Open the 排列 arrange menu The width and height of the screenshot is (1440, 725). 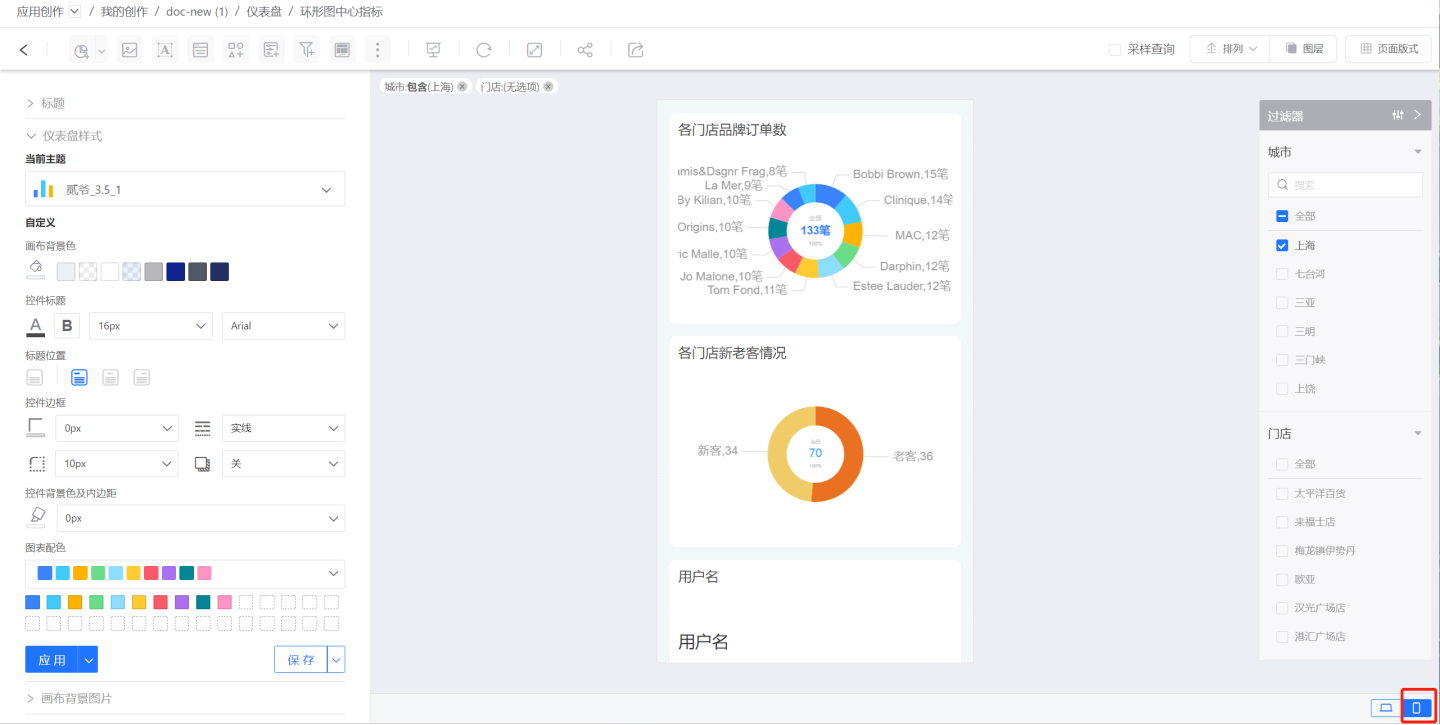tap(1230, 49)
